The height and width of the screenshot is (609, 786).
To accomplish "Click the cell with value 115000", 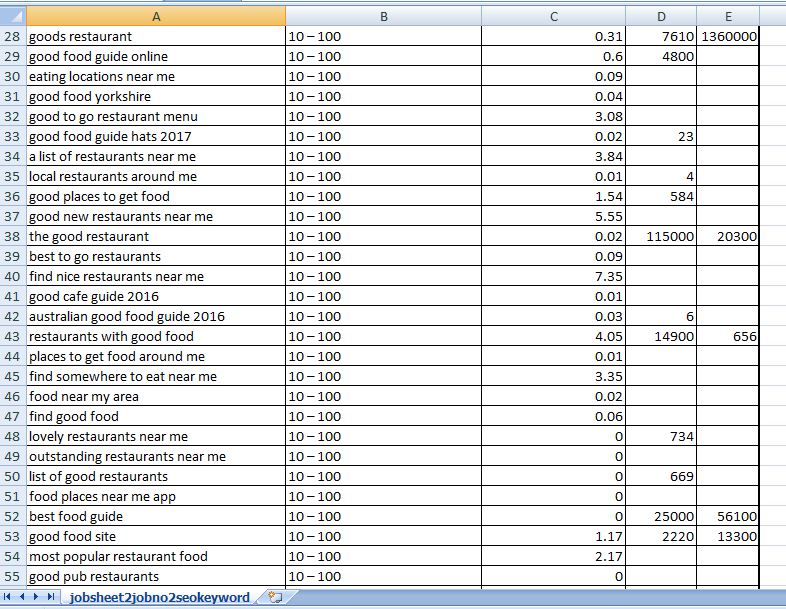I will pyautogui.click(x=661, y=237).
